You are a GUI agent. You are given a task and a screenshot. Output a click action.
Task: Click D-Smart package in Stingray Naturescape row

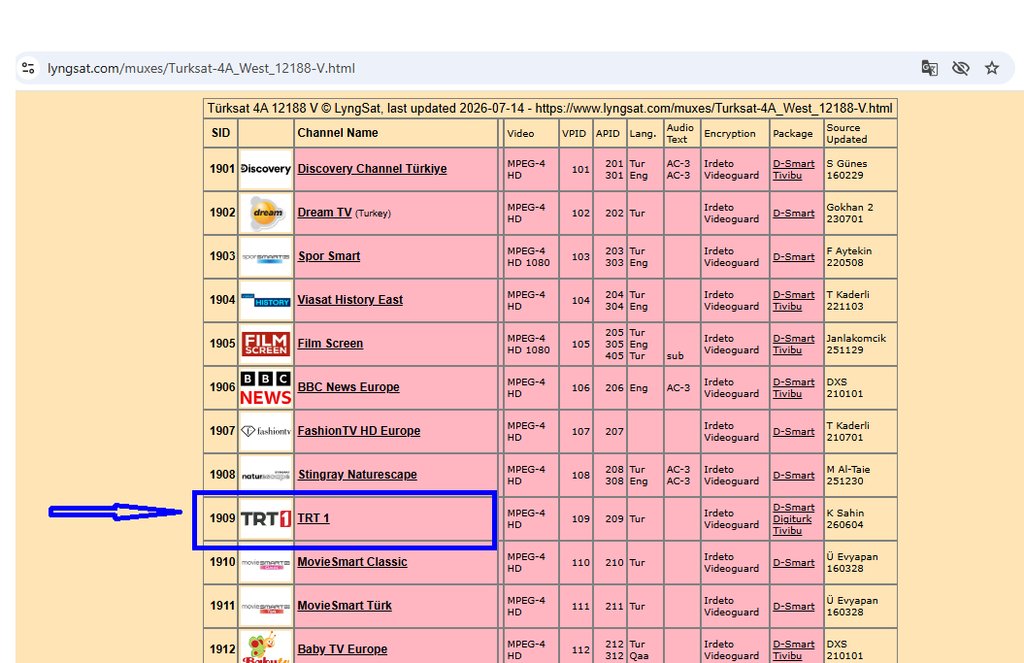tap(793, 476)
